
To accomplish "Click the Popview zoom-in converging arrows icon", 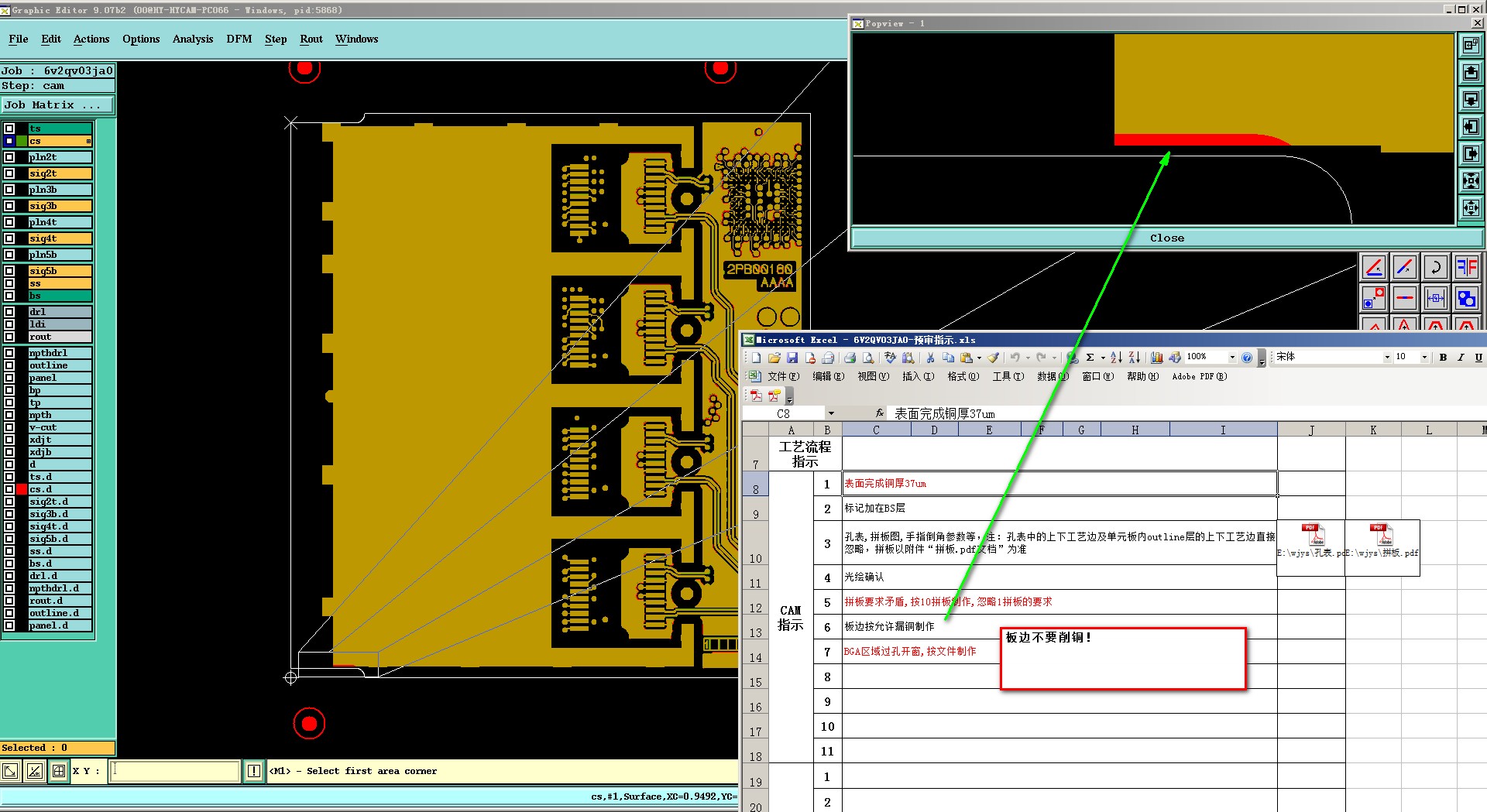I will coord(1471,181).
